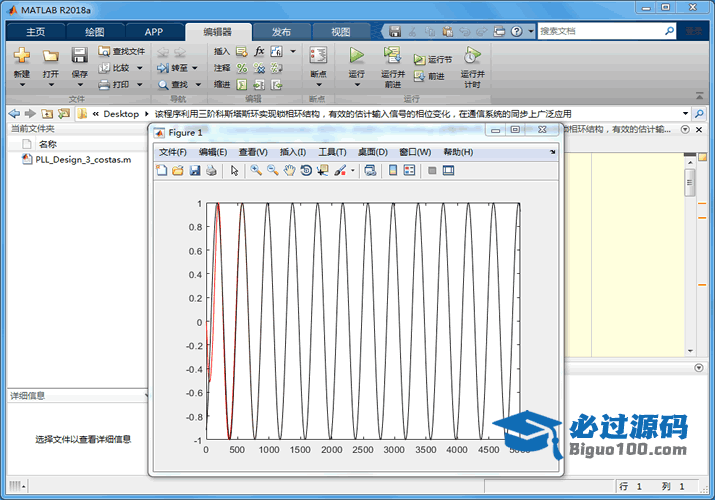Open the 工具(T) menu in Figure 1
The height and width of the screenshot is (500, 715).
pyautogui.click(x=332, y=152)
